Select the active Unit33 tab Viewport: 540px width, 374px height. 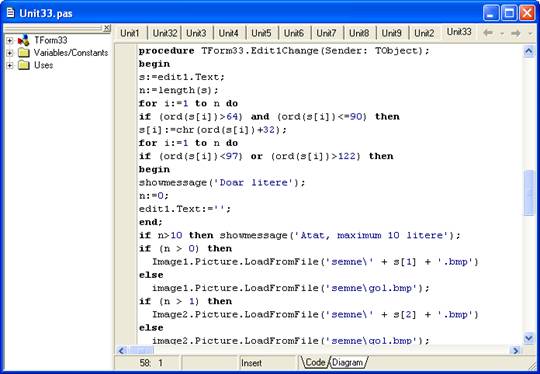coord(459,32)
